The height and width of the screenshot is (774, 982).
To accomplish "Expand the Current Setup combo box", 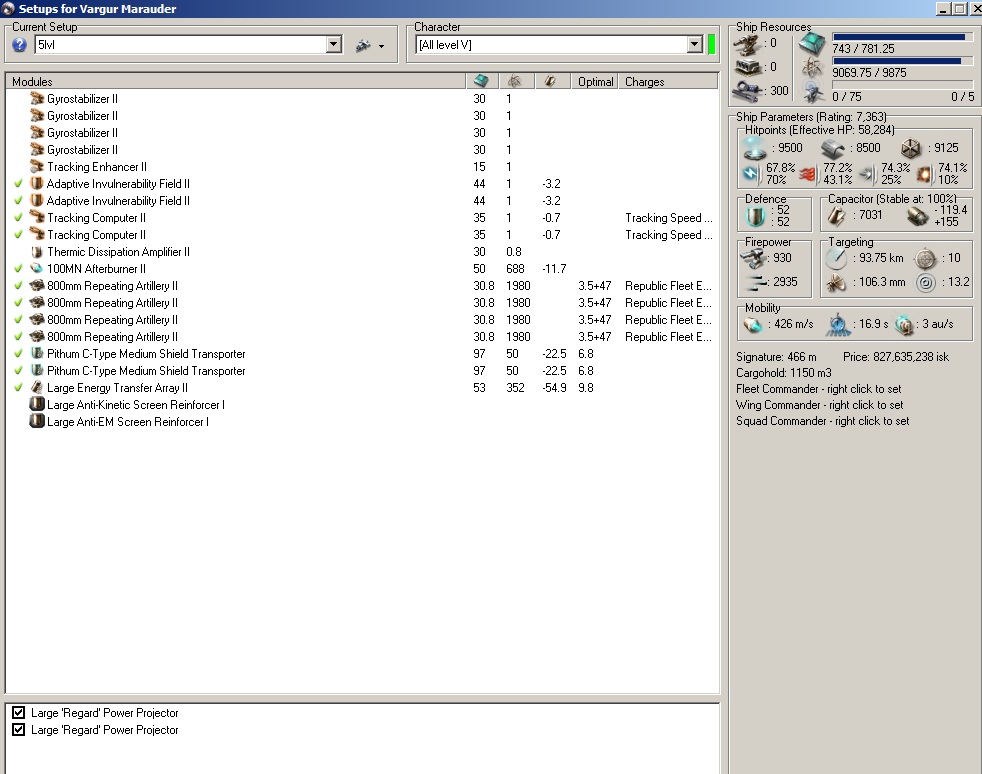I will coord(334,45).
